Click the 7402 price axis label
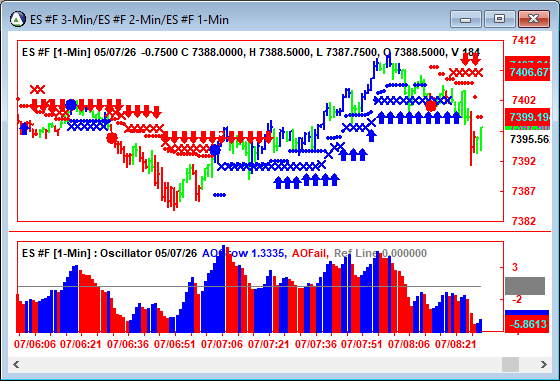The image size is (560, 381). (x=524, y=100)
